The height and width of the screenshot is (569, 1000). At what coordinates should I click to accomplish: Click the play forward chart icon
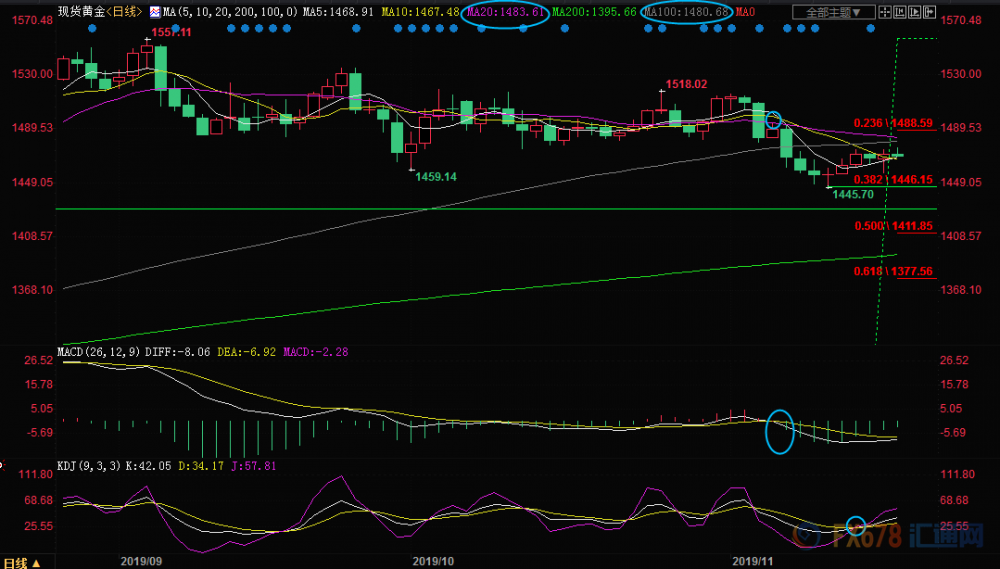point(915,11)
